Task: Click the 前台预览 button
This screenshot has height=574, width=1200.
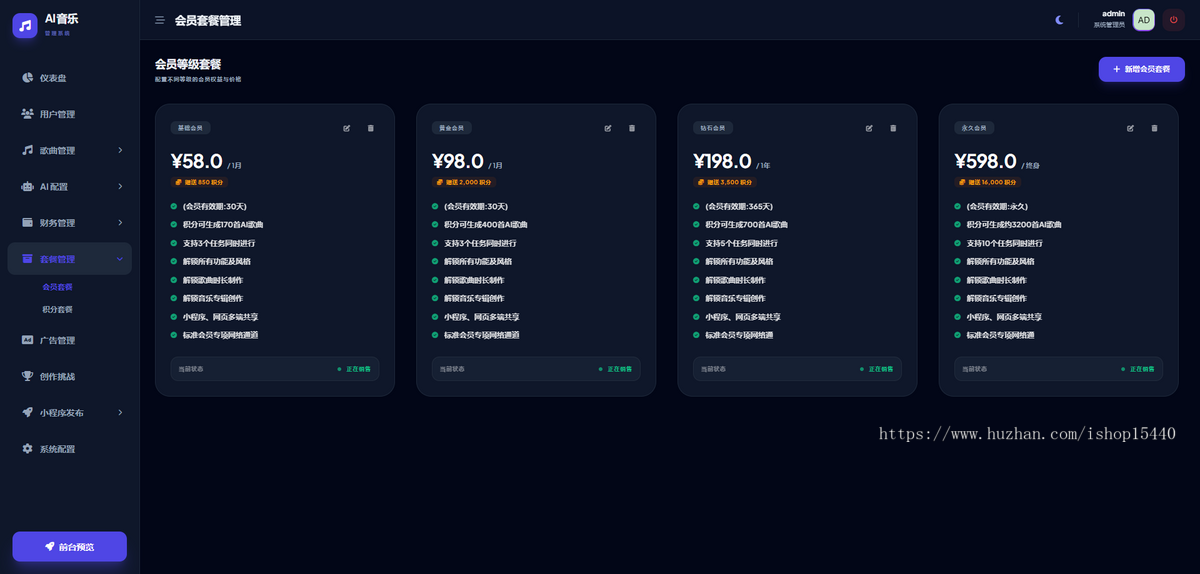Action: (x=69, y=546)
